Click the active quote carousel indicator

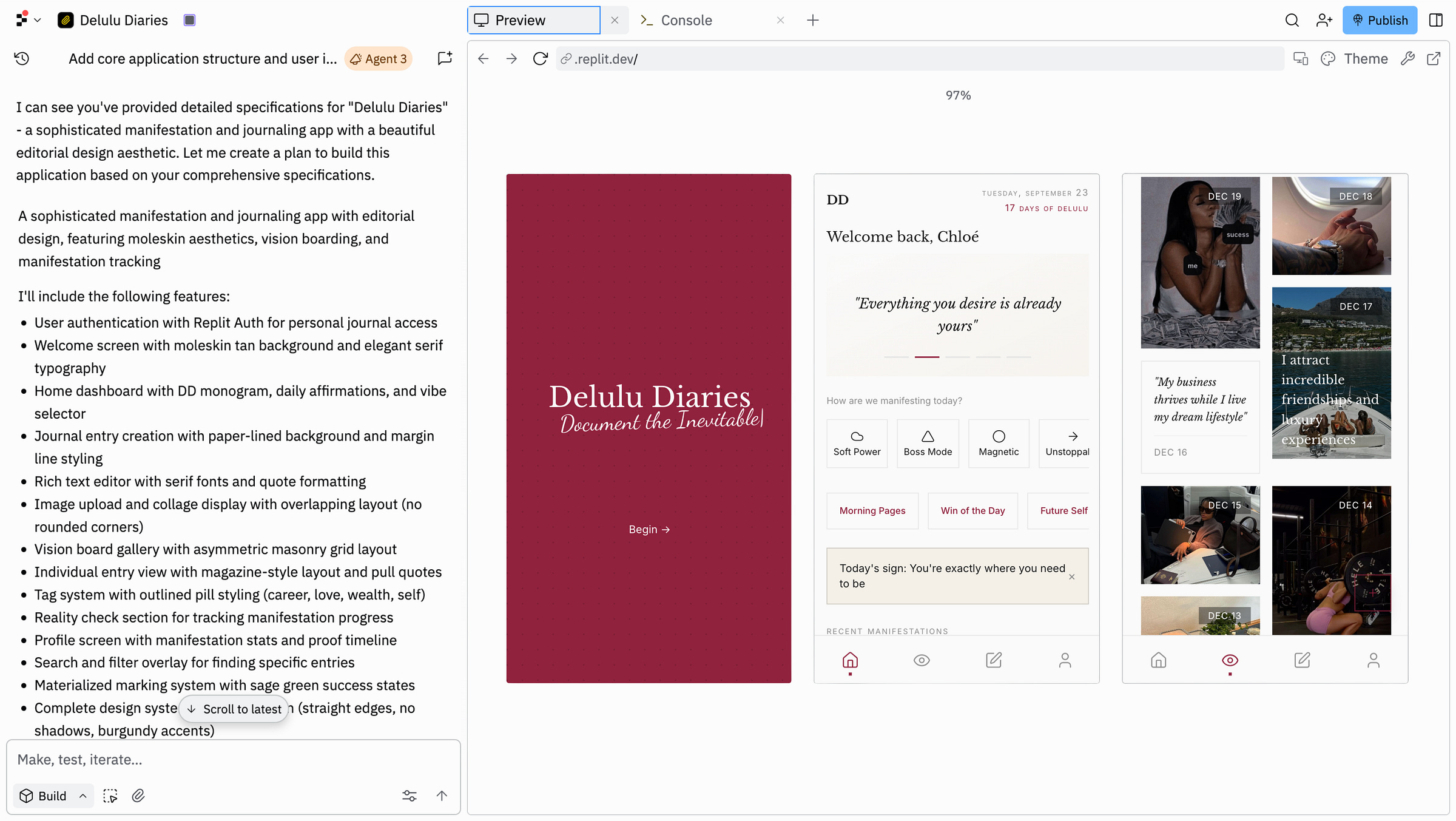[x=927, y=357]
